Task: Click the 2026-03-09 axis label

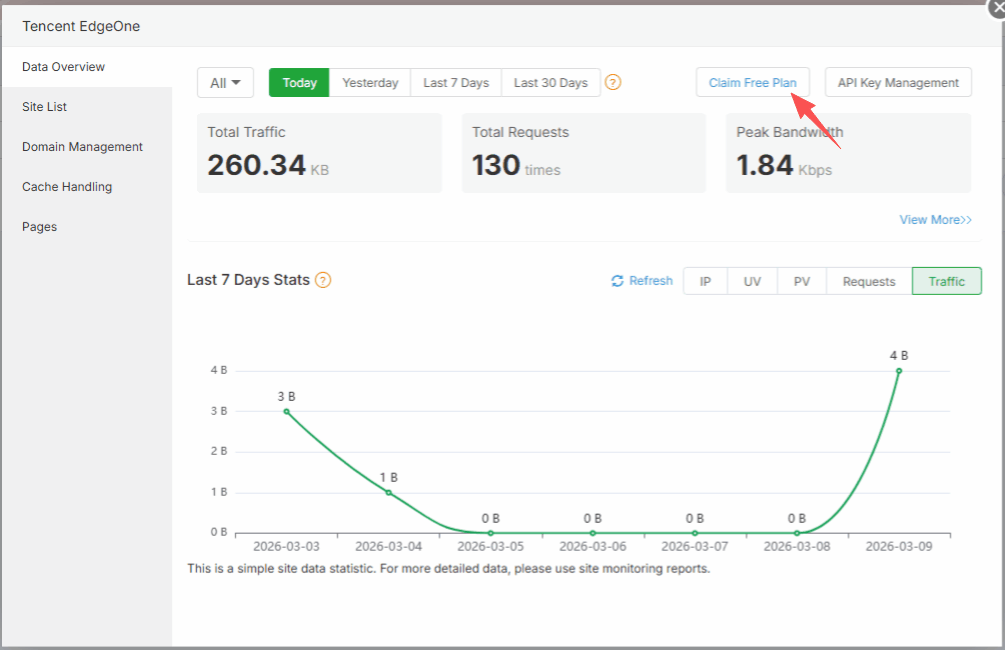Action: click(x=899, y=546)
